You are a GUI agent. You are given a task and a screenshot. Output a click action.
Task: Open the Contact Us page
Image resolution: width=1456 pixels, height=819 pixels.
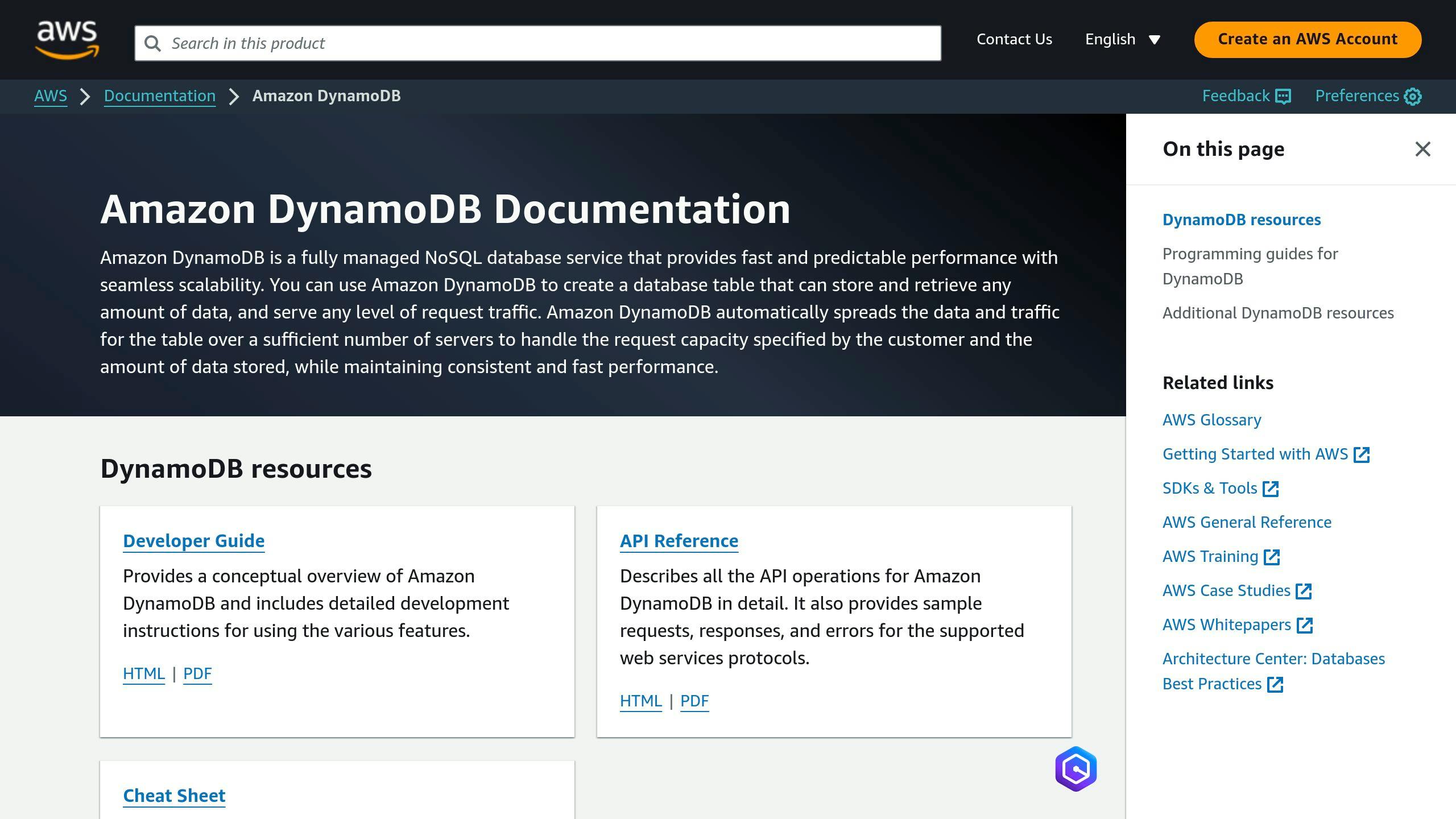[x=1014, y=39]
